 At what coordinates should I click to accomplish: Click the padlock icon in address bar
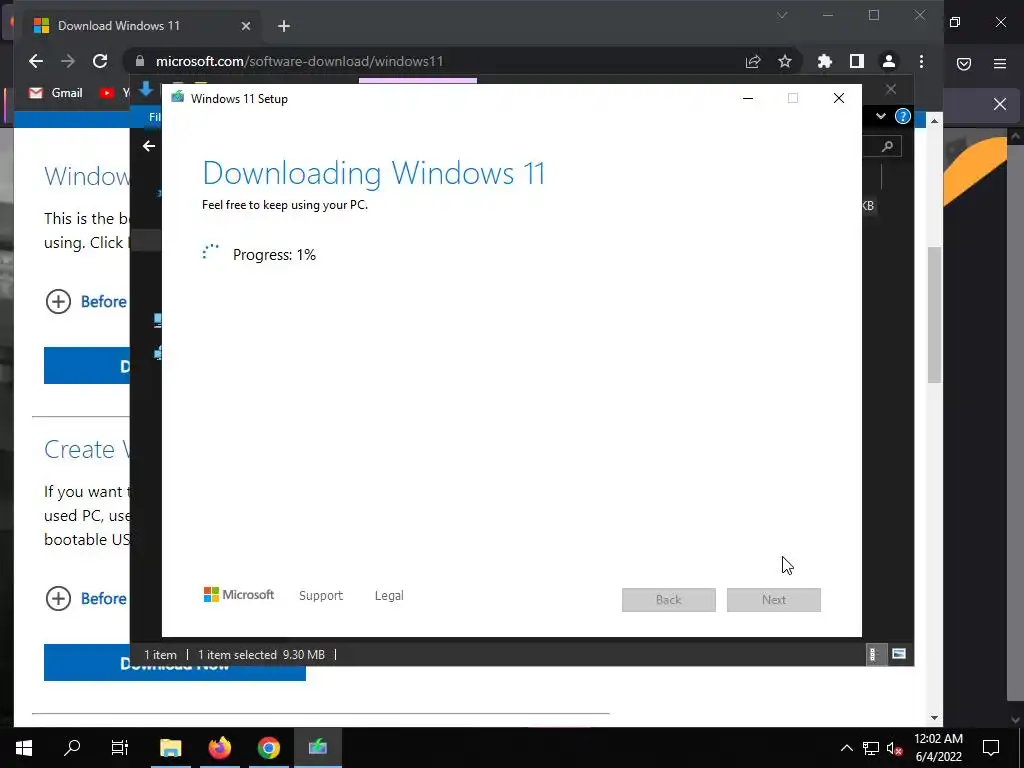tap(140, 61)
